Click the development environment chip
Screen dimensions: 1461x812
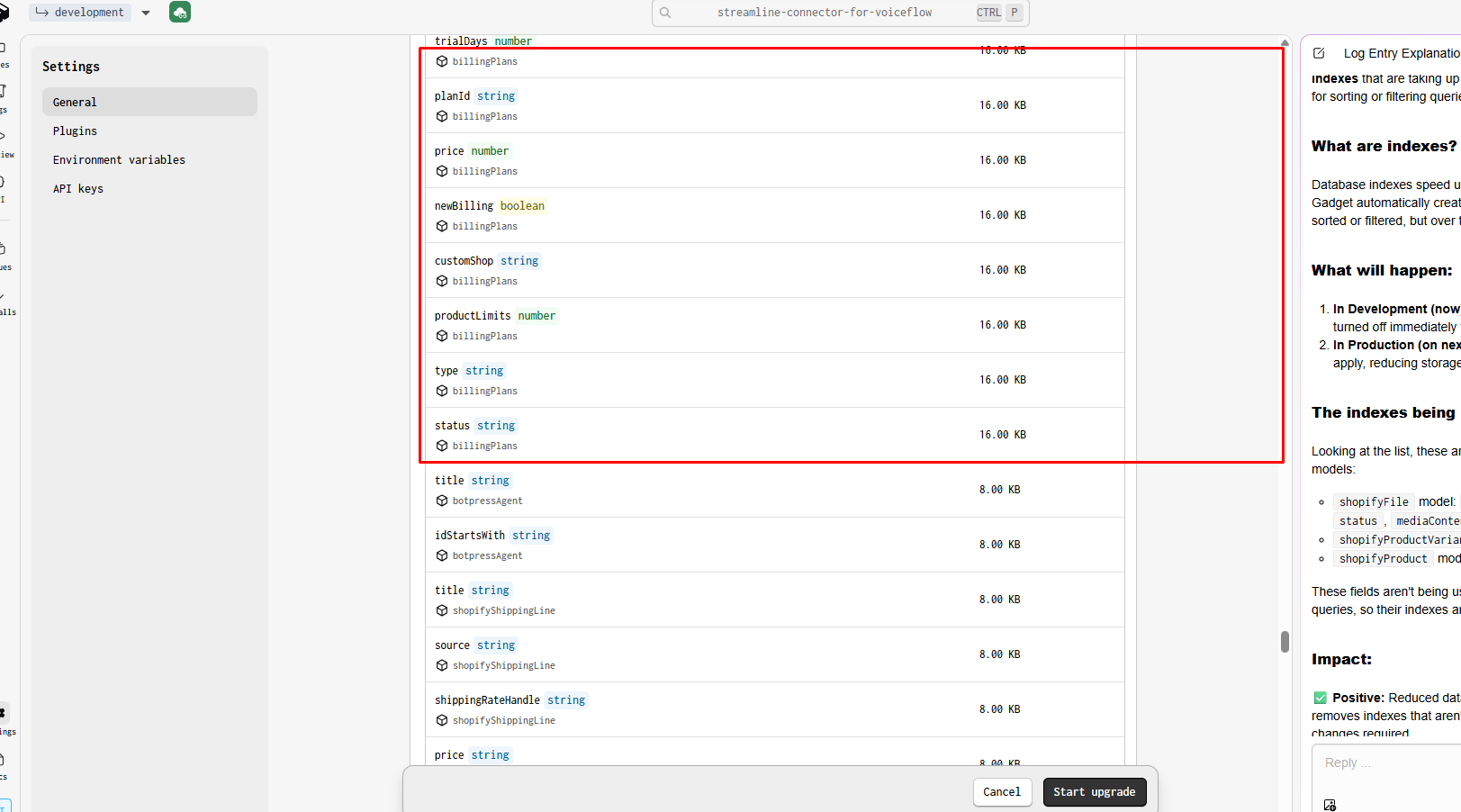(x=80, y=13)
